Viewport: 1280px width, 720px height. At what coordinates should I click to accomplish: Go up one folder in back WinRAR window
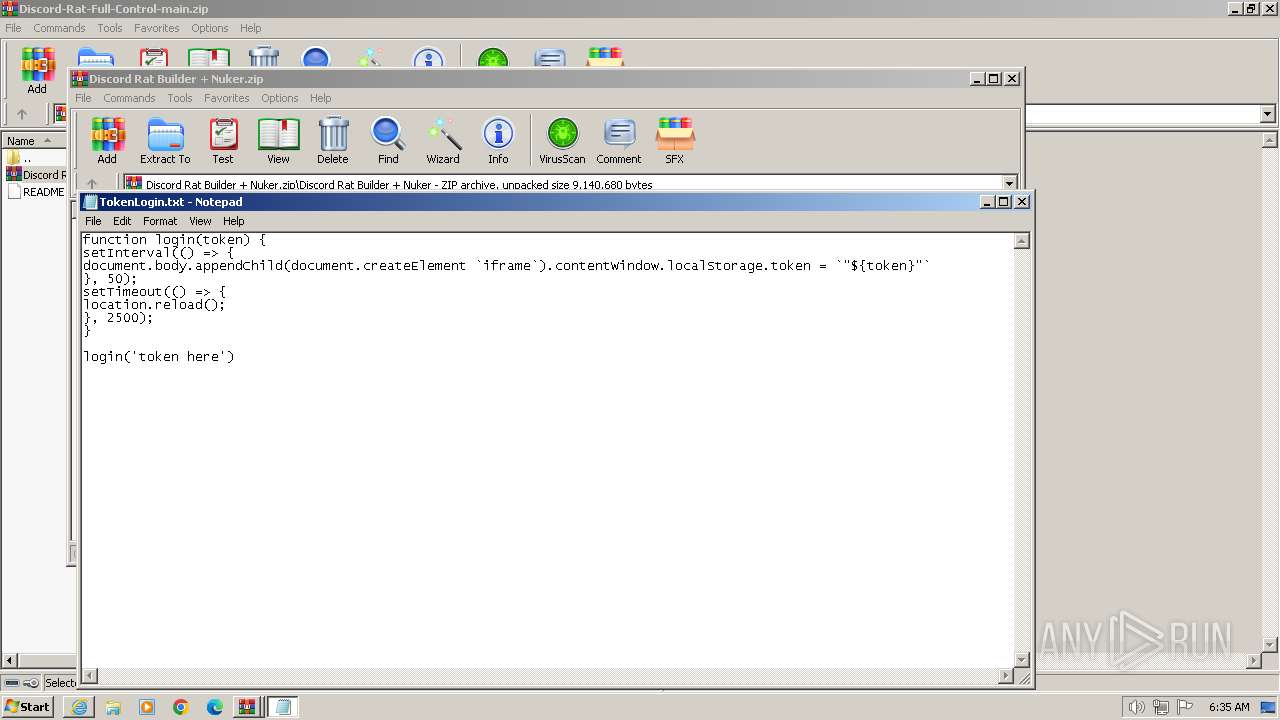(x=22, y=114)
